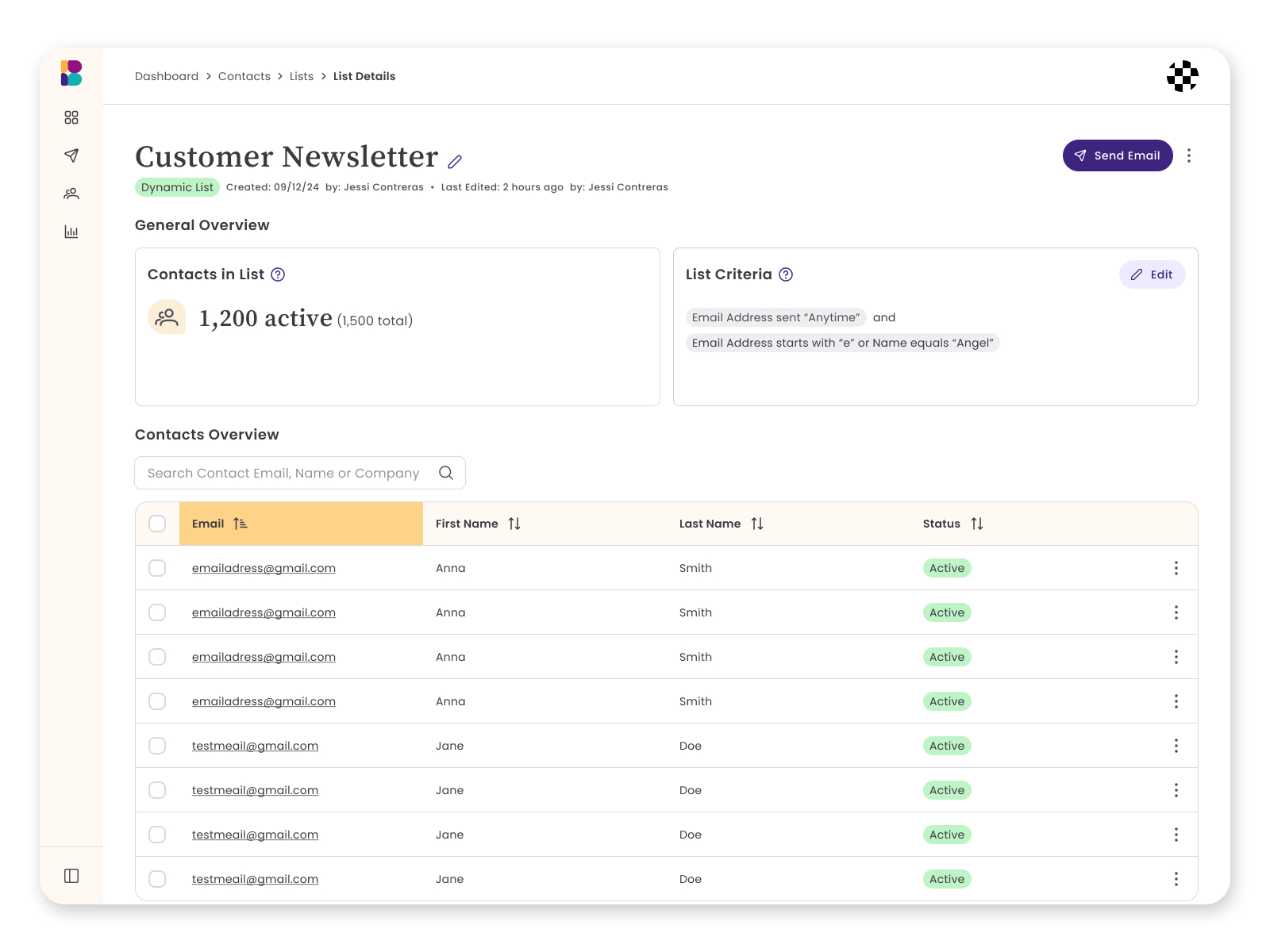1270x952 pixels.
Task: Open row menu for third Jane Doe row
Action: point(1176,835)
